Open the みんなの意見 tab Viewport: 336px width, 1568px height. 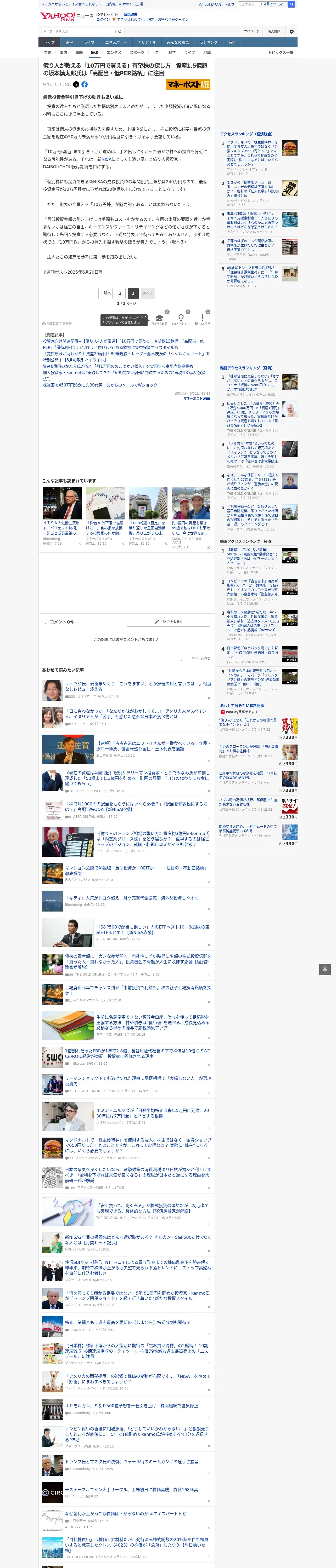point(178,43)
